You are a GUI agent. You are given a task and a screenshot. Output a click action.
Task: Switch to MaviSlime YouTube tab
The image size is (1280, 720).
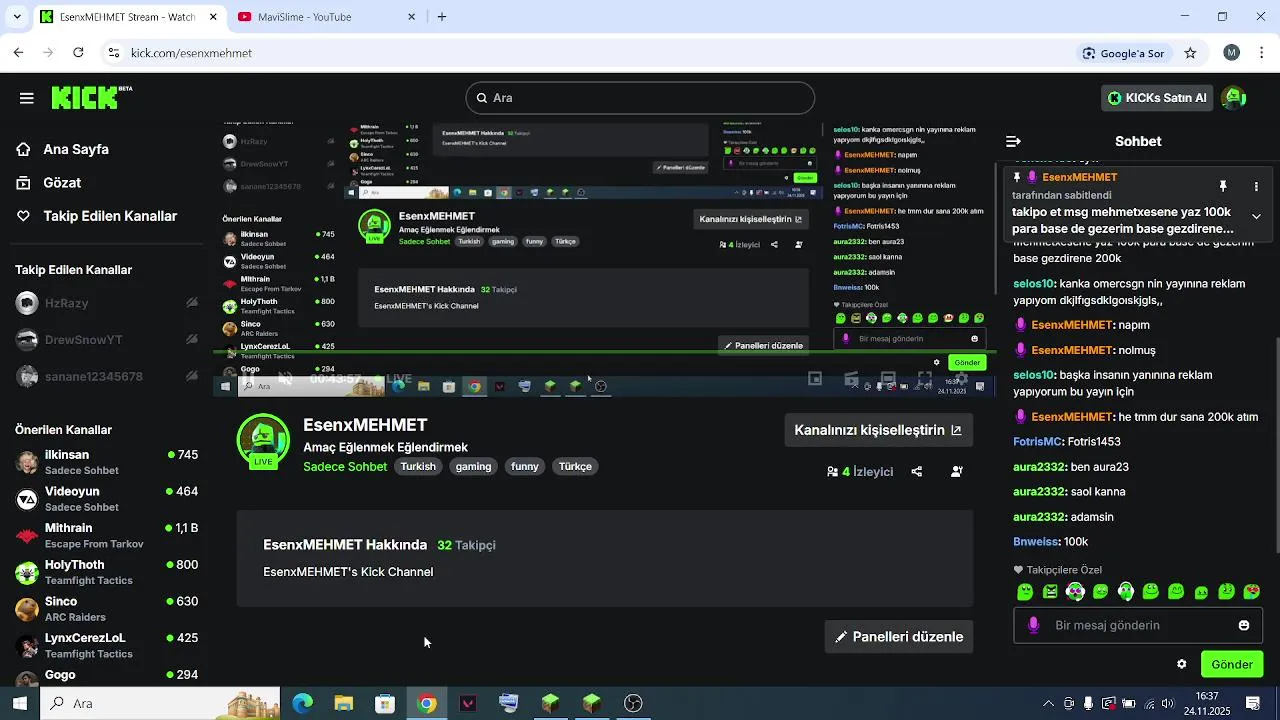point(327,17)
